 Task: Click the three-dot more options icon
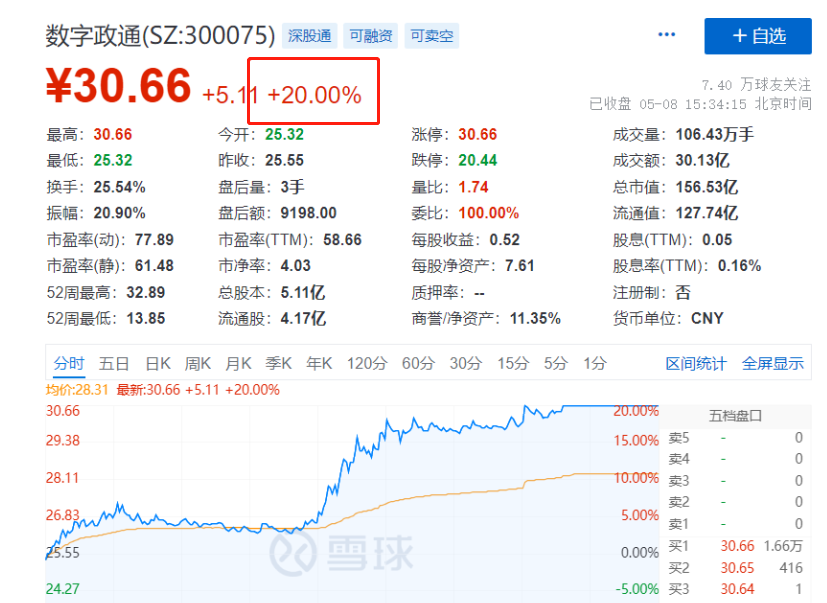click(667, 35)
